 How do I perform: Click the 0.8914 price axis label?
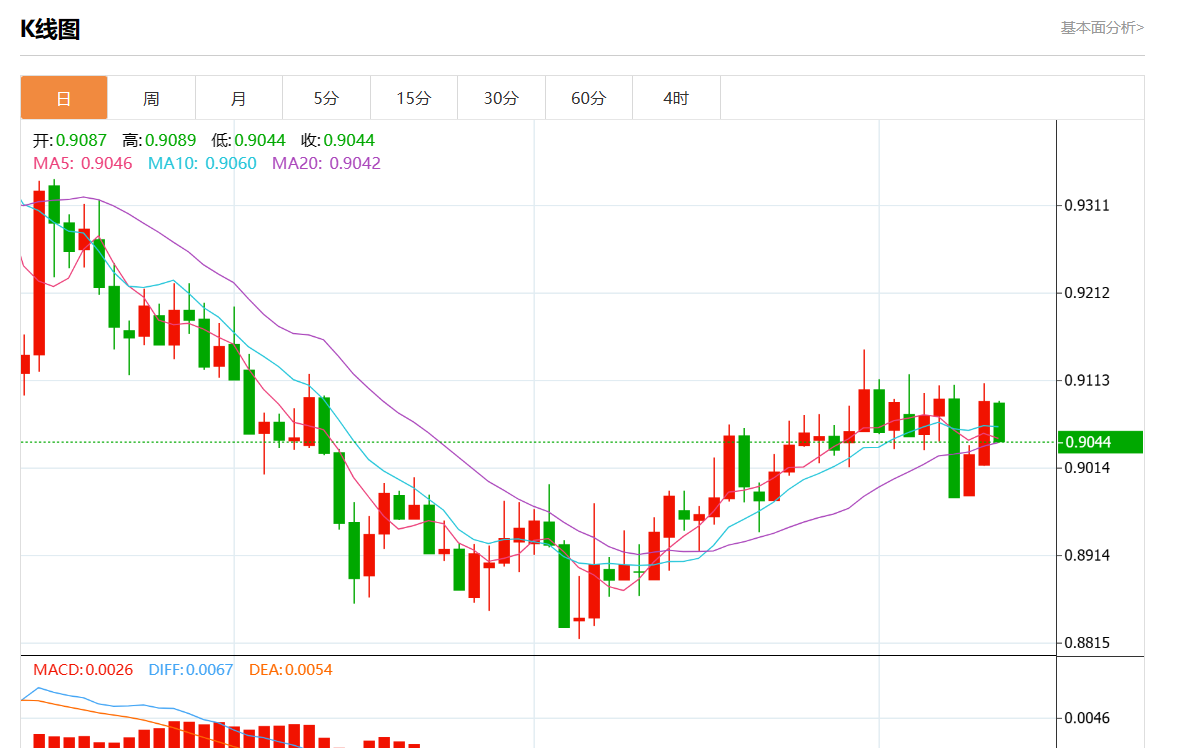point(1086,555)
